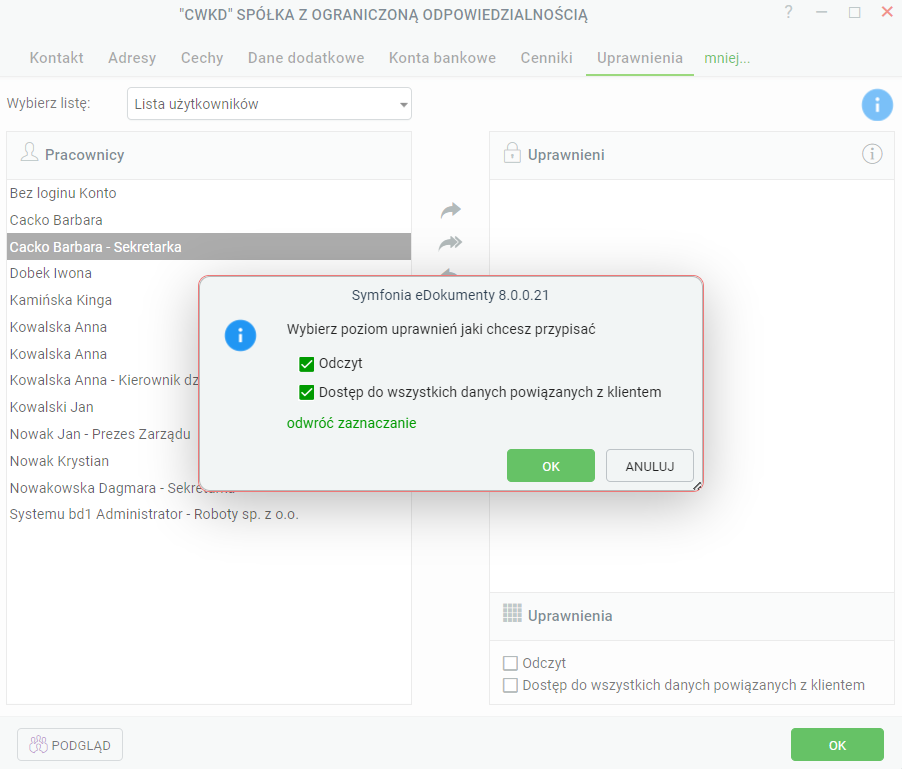Select Bez loginu Konto in the list

click(209, 193)
